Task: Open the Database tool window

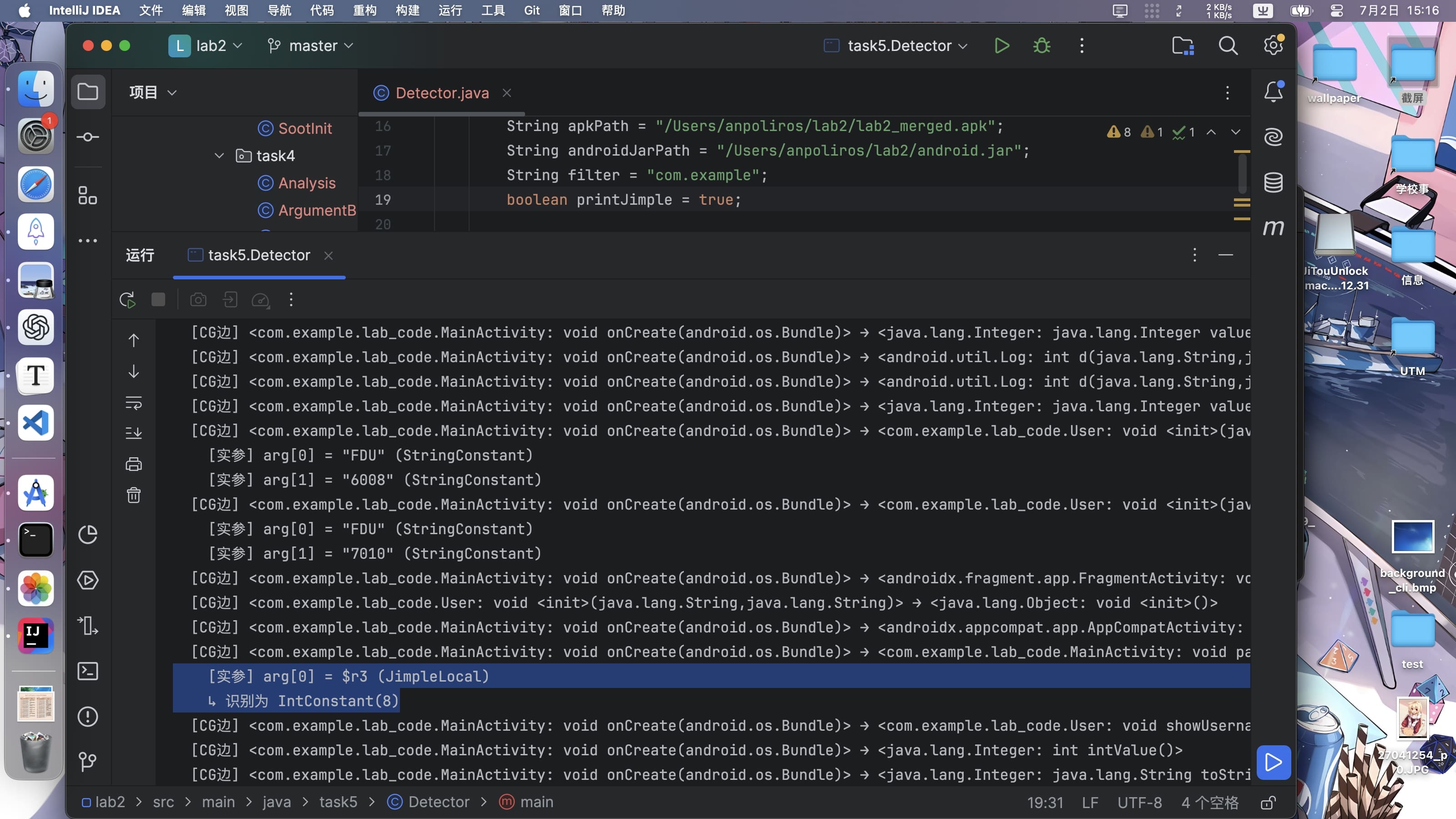Action: pos(1273,182)
